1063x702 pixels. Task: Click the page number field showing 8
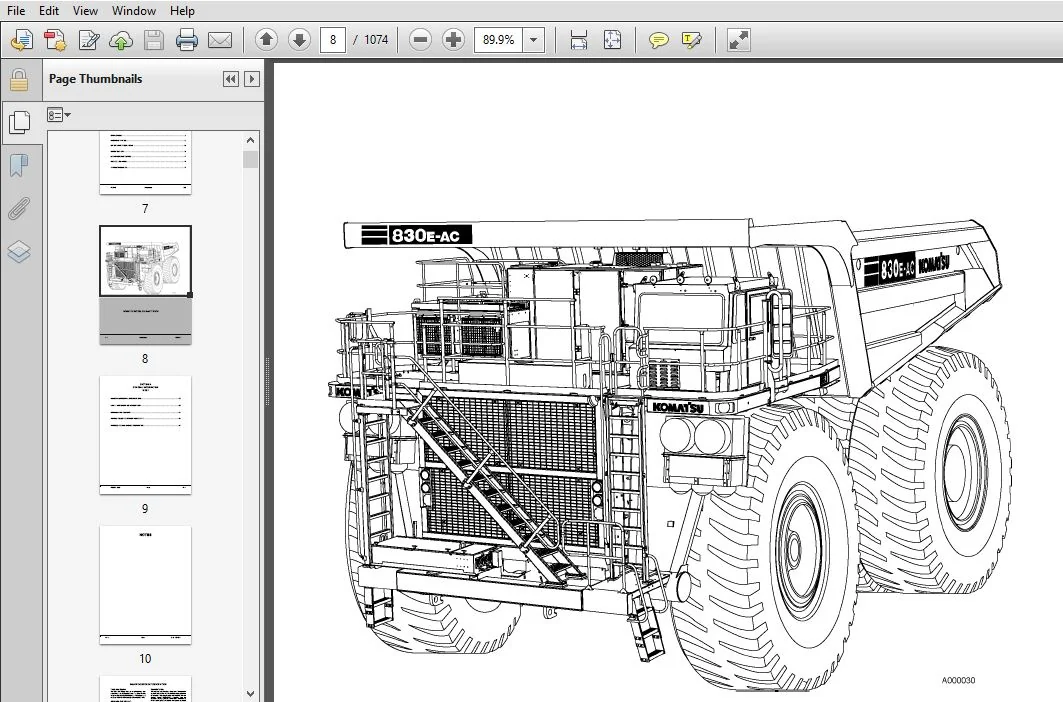click(333, 40)
